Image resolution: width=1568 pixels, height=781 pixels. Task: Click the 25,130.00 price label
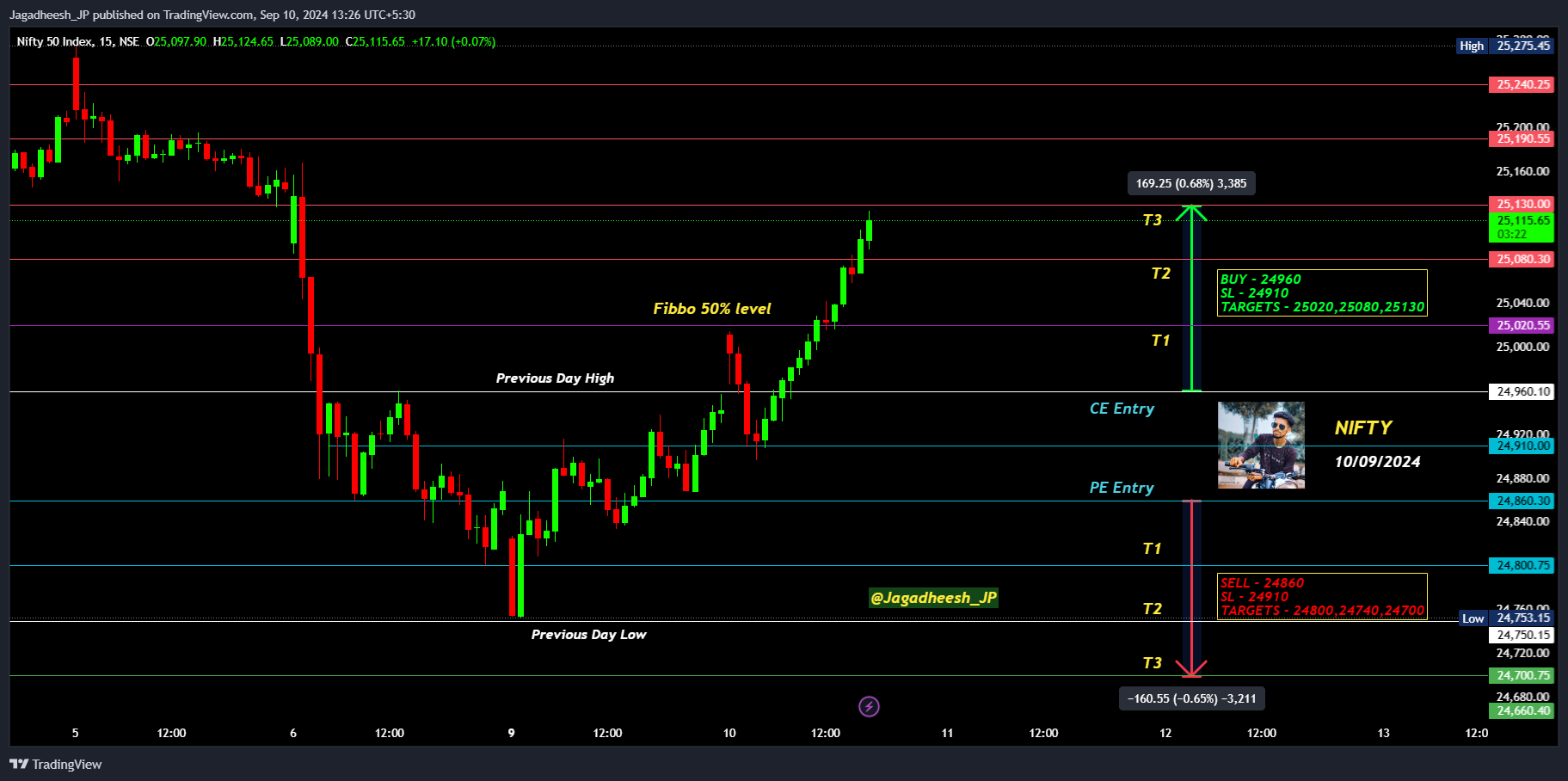point(1521,204)
